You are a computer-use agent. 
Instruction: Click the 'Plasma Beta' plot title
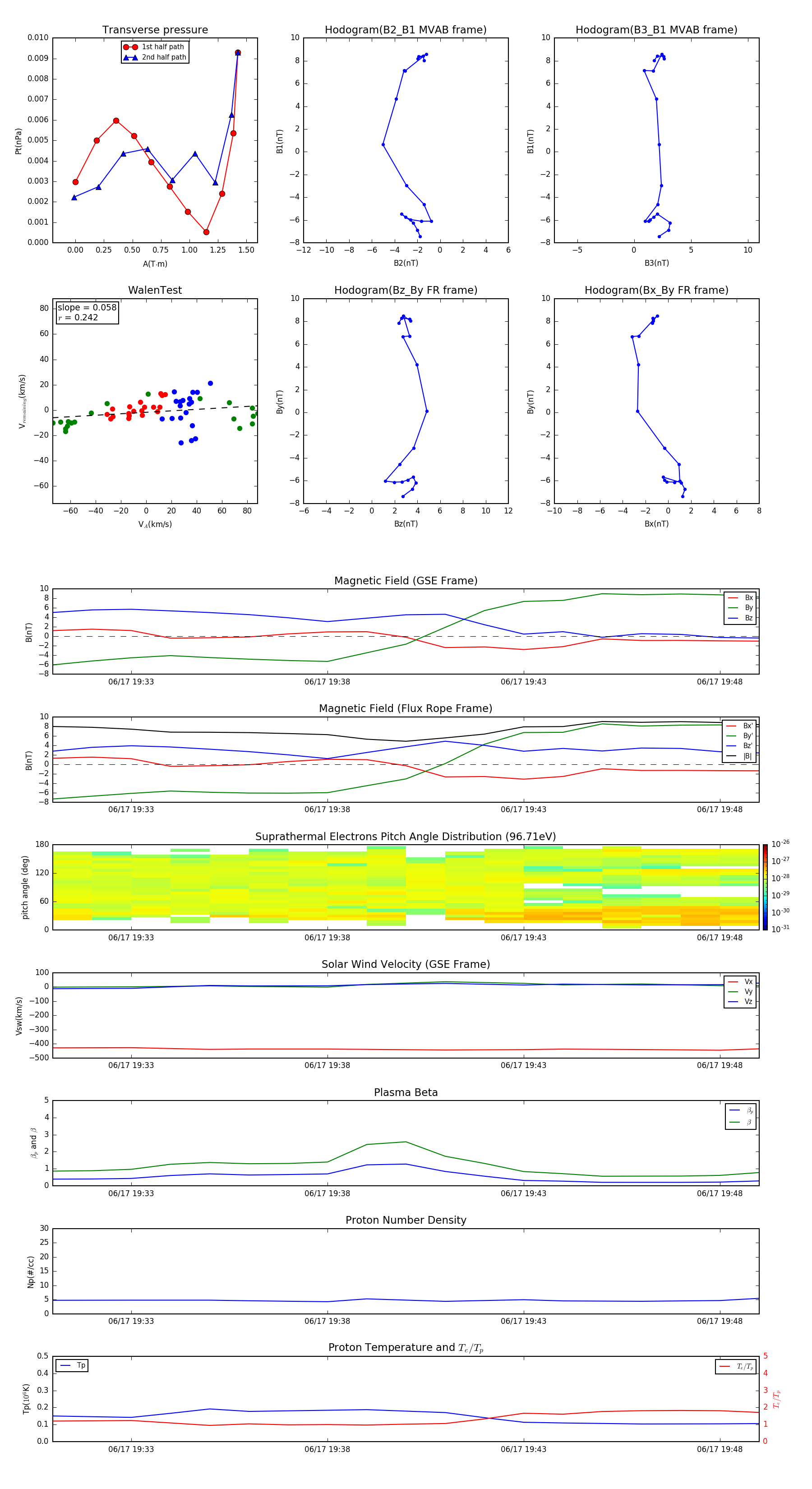(406, 1093)
